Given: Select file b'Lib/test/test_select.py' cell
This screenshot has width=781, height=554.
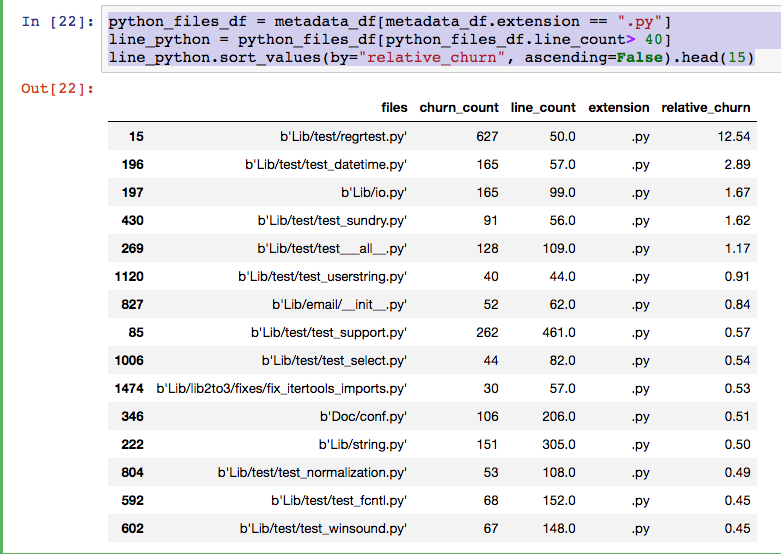Looking at the screenshot, I should (x=334, y=360).
